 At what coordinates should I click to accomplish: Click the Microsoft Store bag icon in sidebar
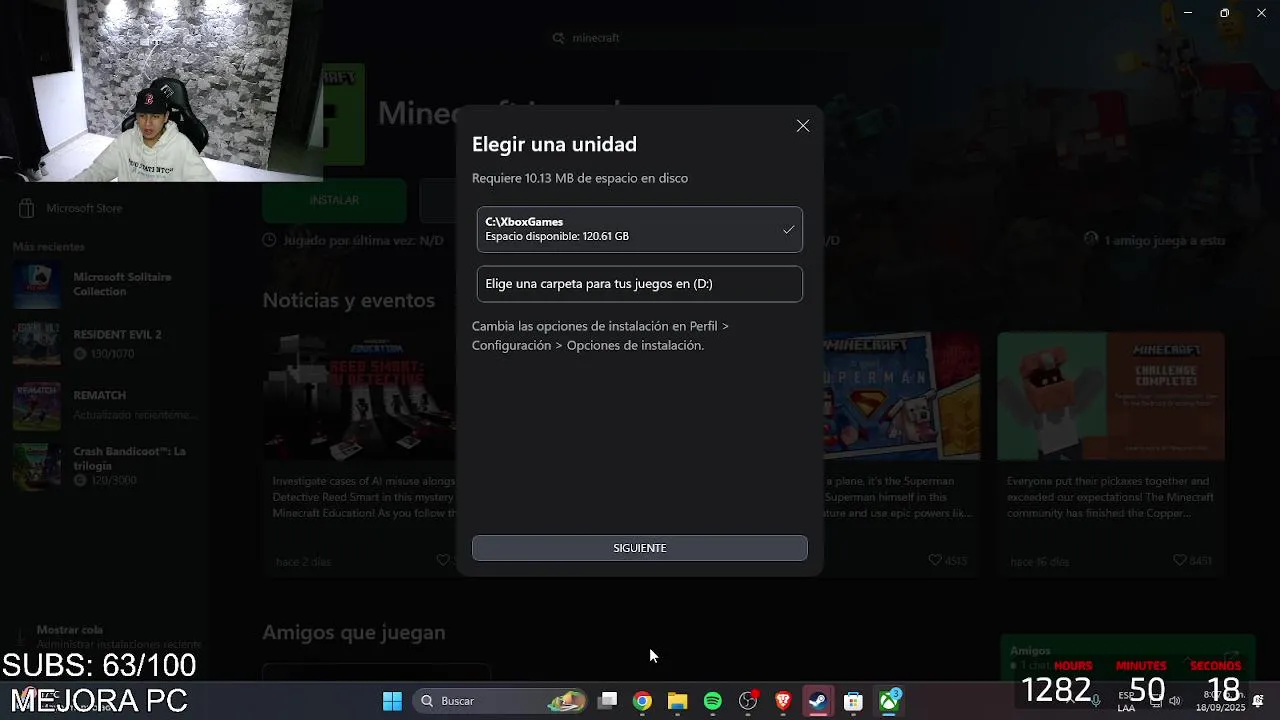(x=27, y=208)
